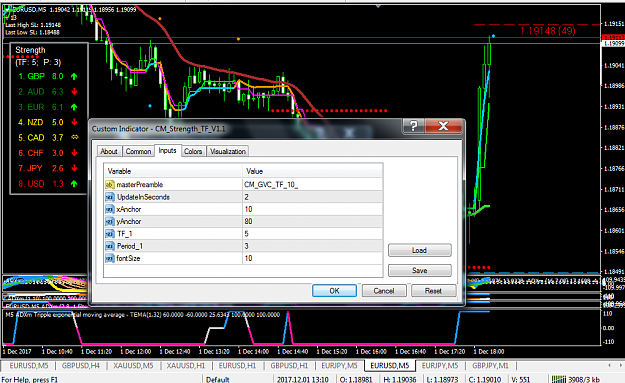
Task: Select the active EURUSD,M5 chart tab
Action: point(389,365)
